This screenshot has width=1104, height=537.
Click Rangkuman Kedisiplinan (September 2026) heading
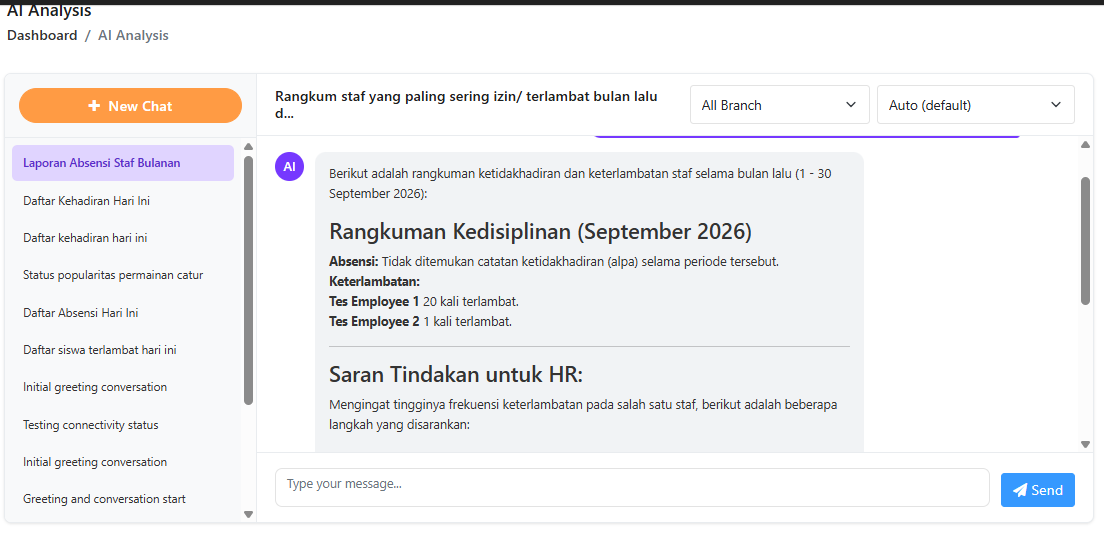tap(540, 232)
